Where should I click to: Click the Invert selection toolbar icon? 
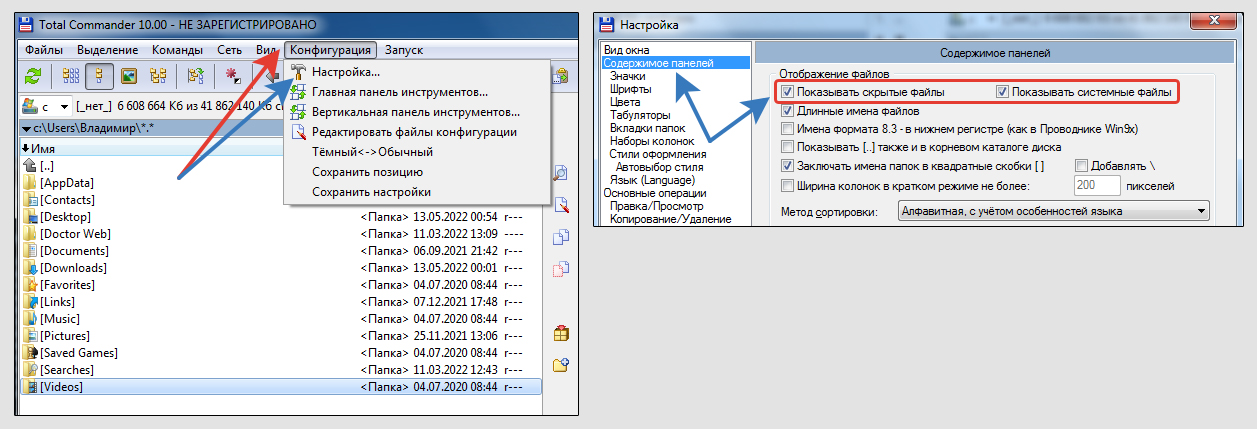tap(233, 76)
